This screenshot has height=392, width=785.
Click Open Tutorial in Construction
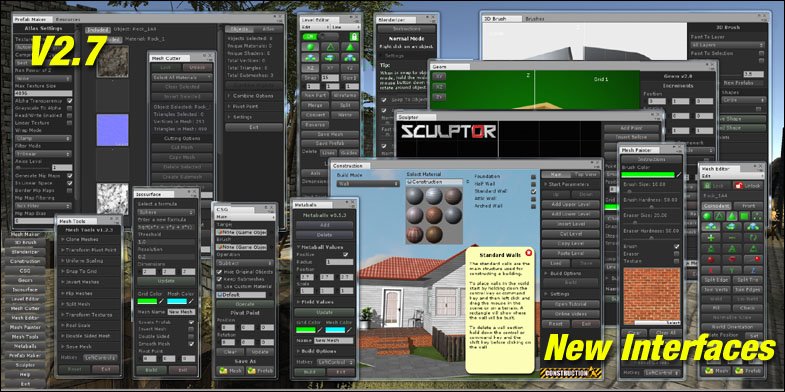(x=572, y=304)
